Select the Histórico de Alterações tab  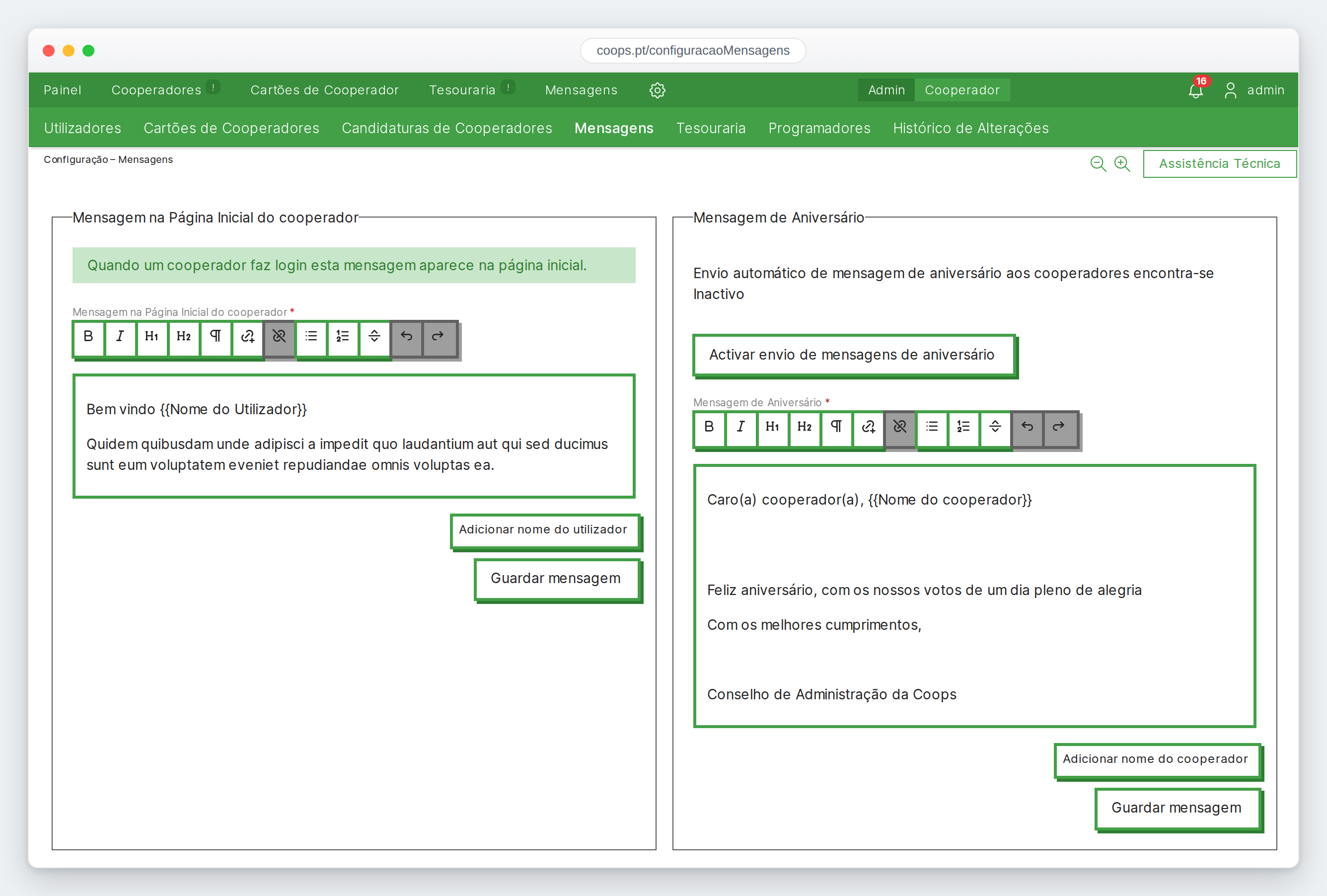pyautogui.click(x=971, y=128)
